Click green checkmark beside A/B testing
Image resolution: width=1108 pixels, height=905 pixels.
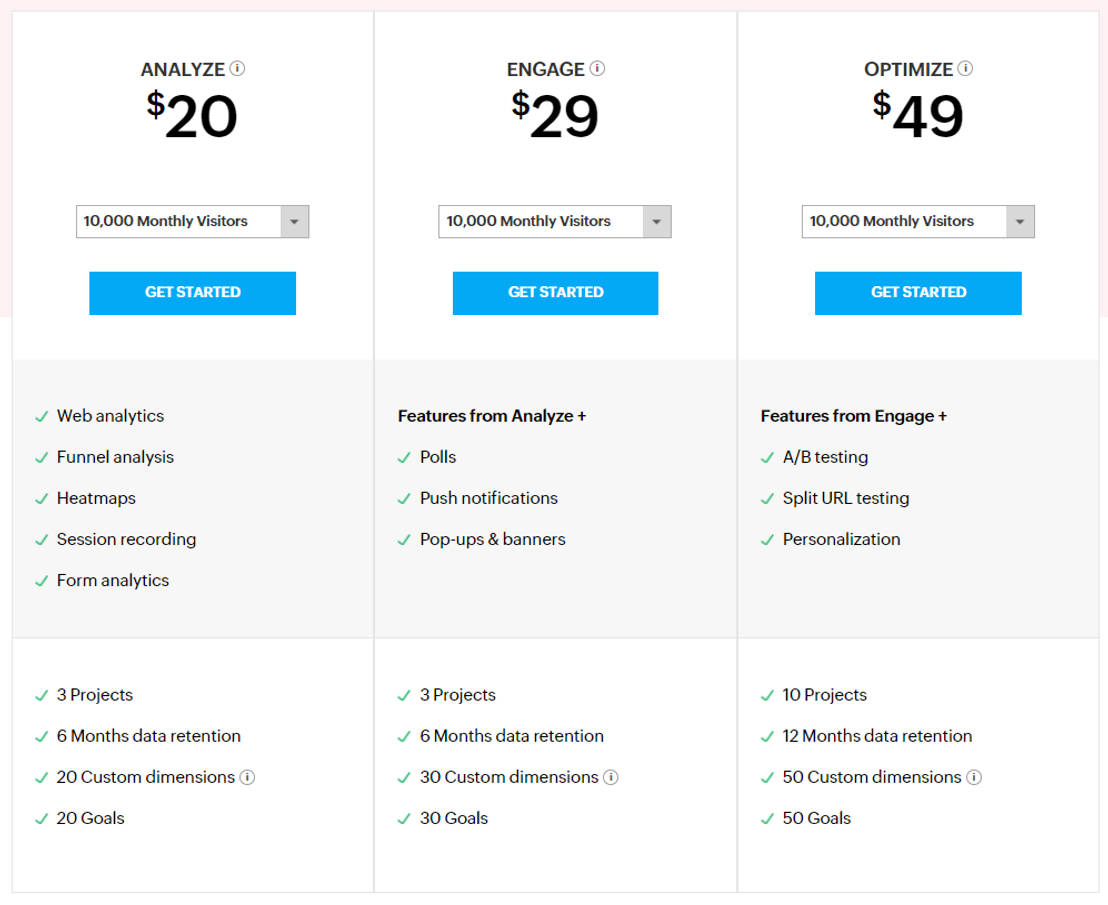767,457
